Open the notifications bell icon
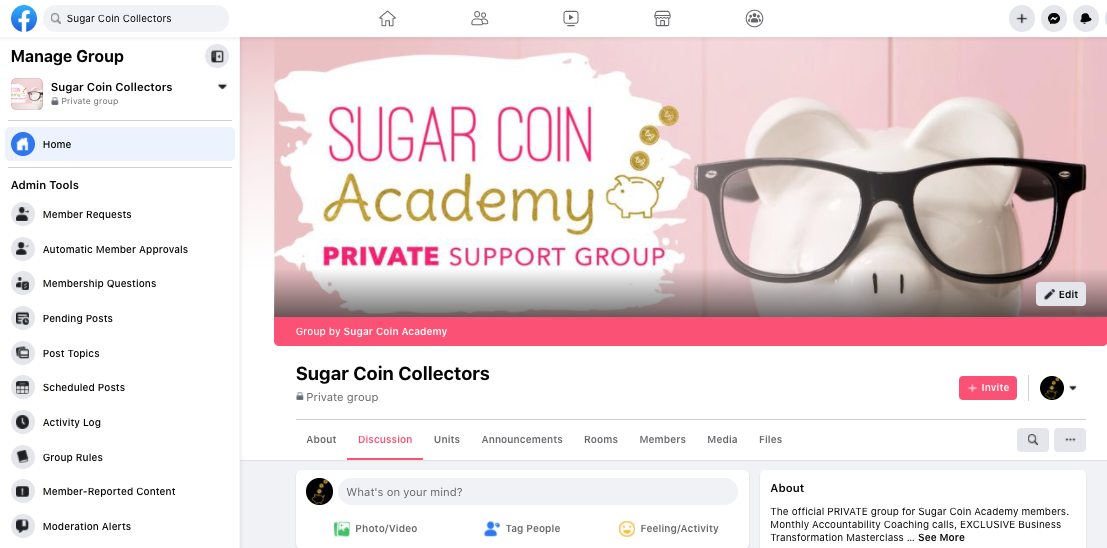 (x=1086, y=18)
